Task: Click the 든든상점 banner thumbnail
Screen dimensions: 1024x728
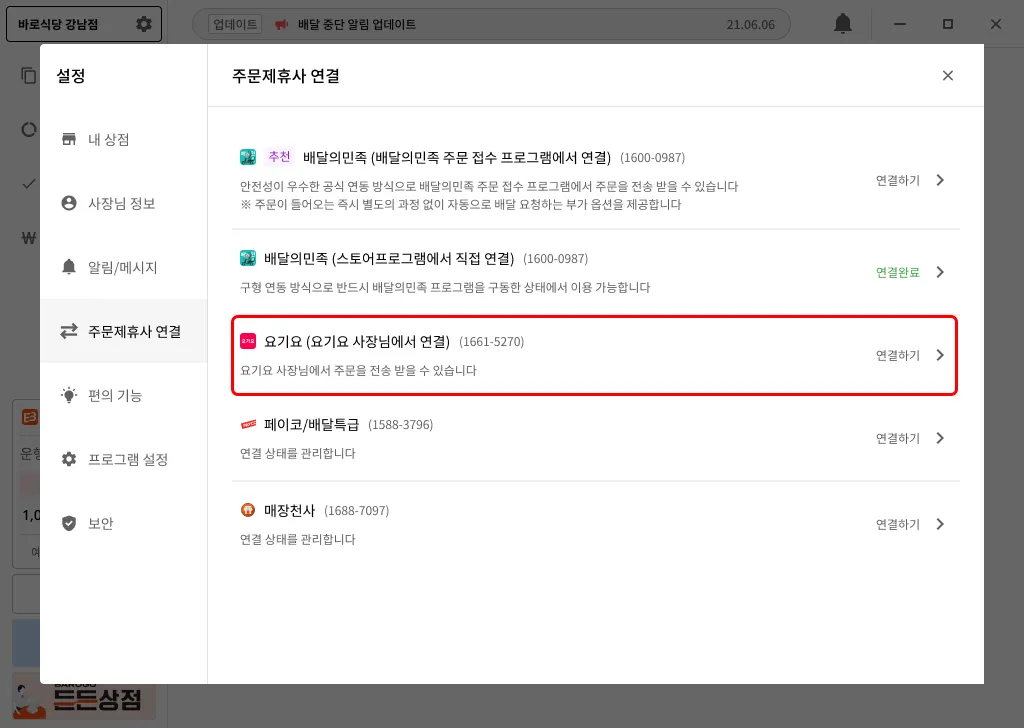Action: pyautogui.click(x=84, y=698)
